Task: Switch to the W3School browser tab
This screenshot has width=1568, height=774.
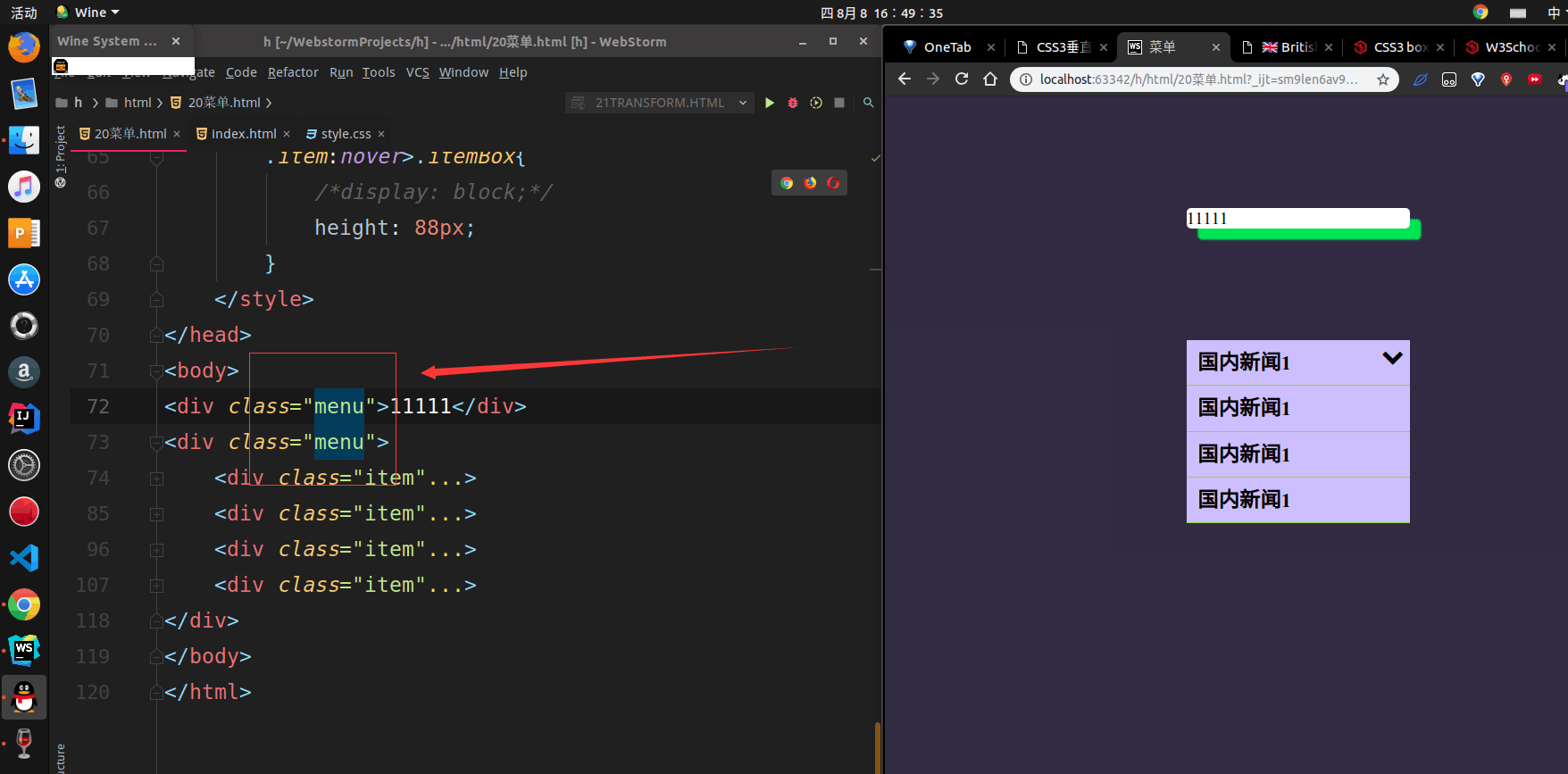Action: pyautogui.click(x=1511, y=47)
